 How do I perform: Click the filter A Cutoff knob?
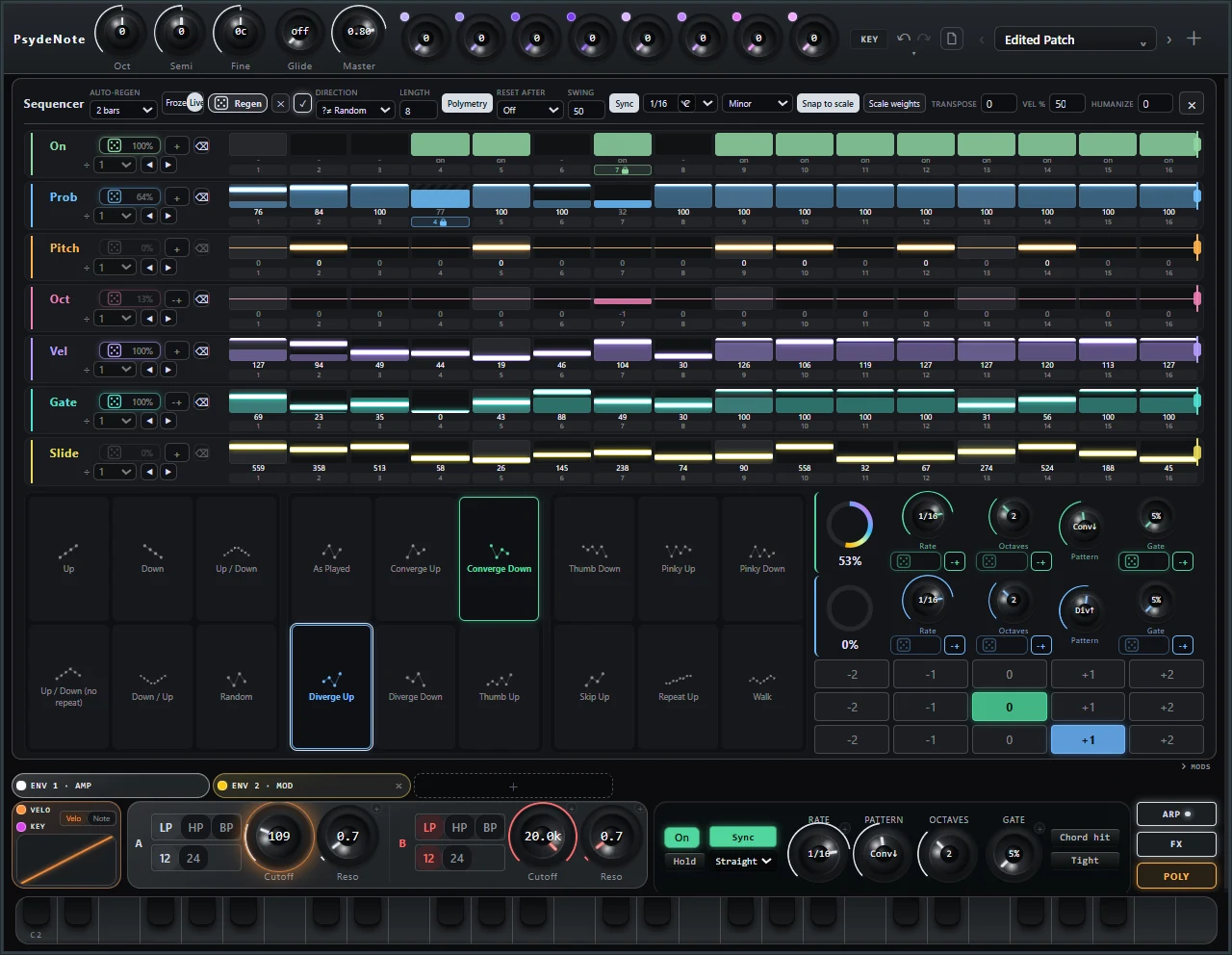[279, 836]
